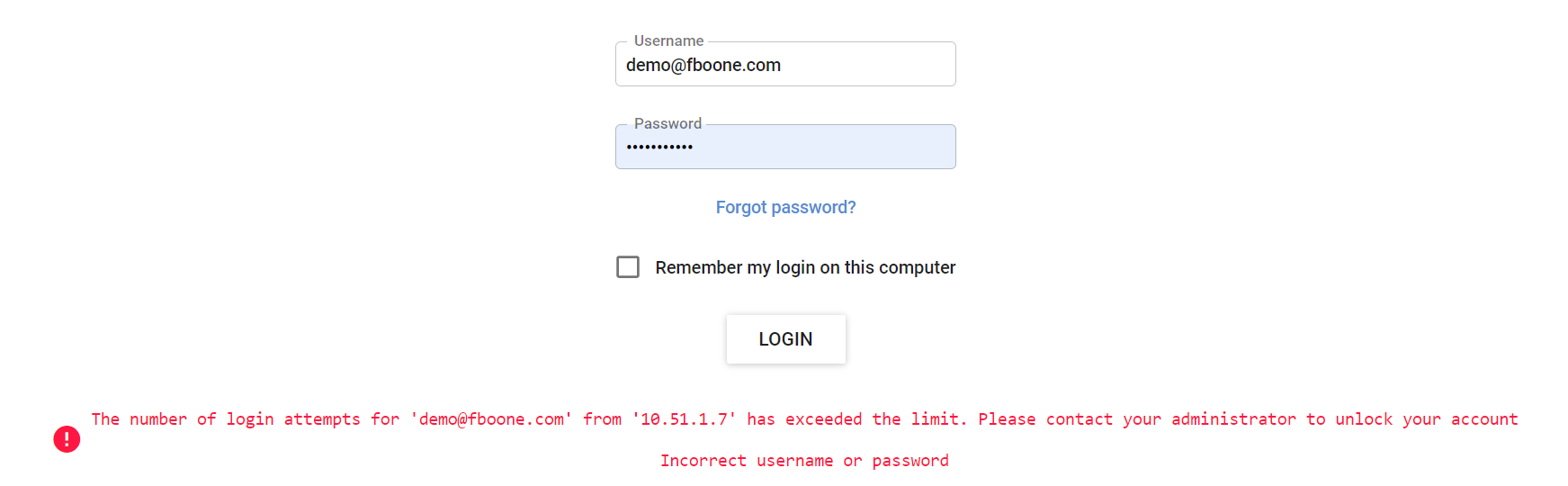The width and height of the screenshot is (1568, 486).
Task: Click the IP address '10.51.1.7' in the error
Action: [x=684, y=419]
